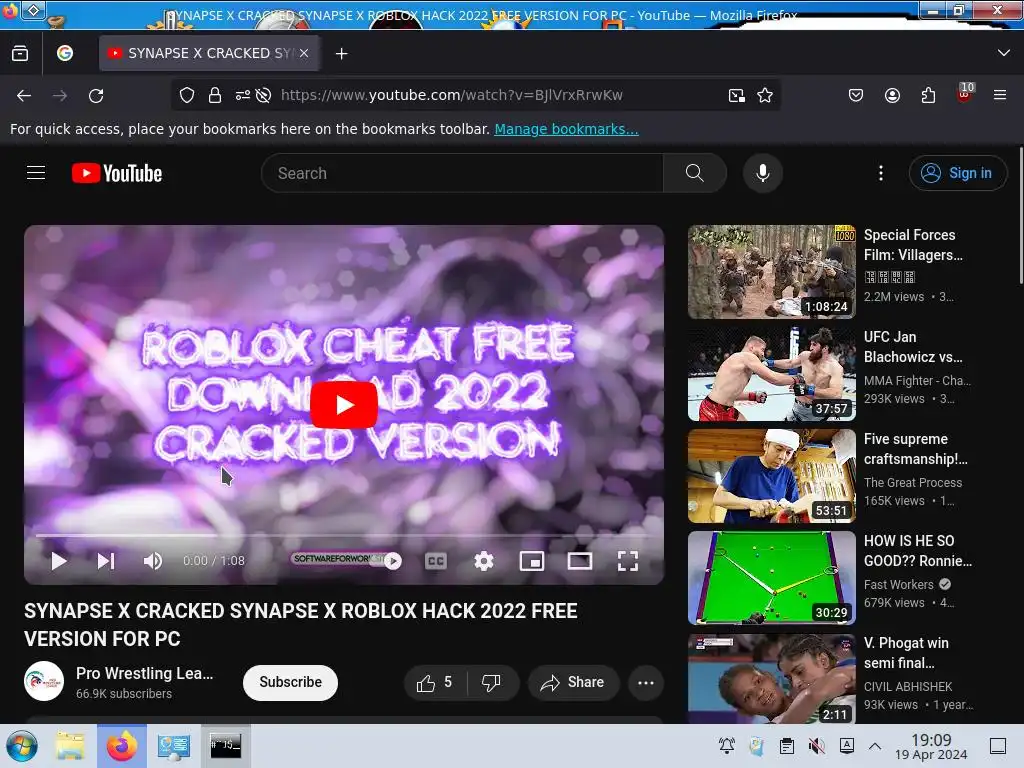Open V. Phogat win semi final video

click(x=772, y=679)
